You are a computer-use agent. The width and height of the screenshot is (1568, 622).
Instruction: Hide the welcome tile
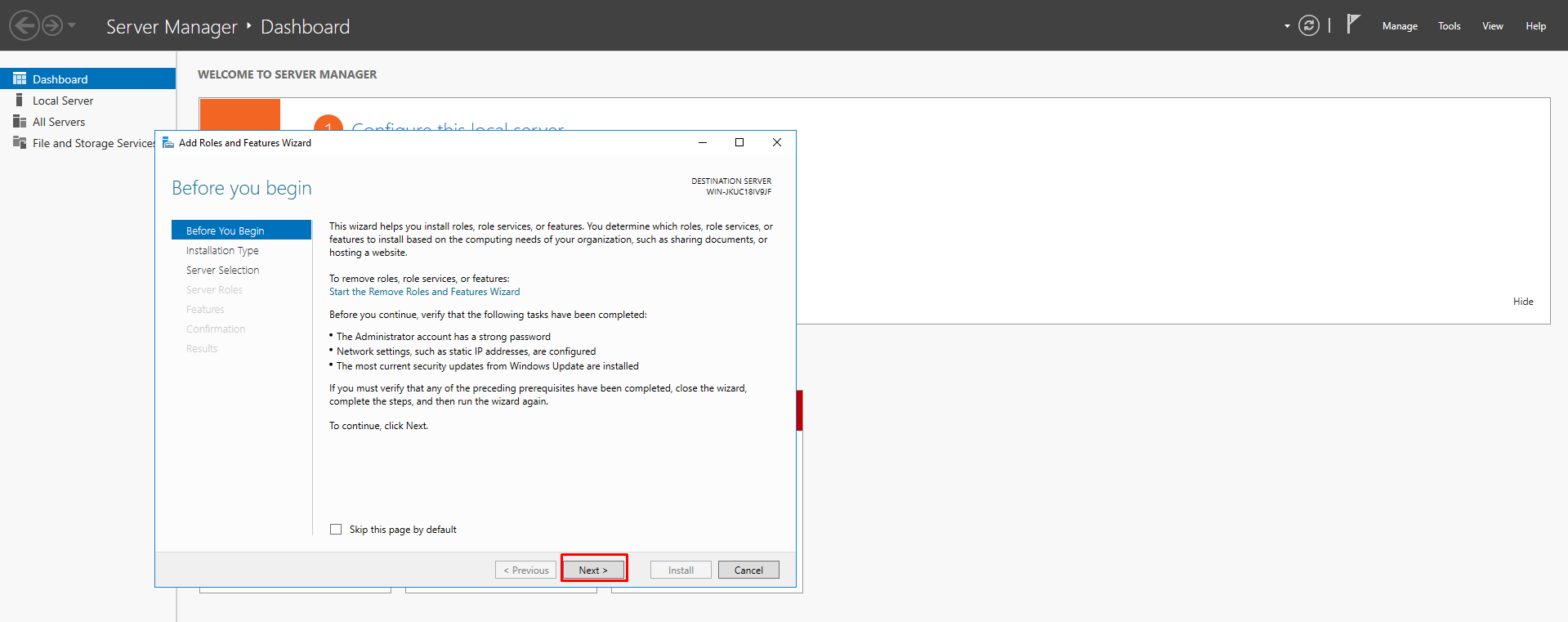point(1523,302)
